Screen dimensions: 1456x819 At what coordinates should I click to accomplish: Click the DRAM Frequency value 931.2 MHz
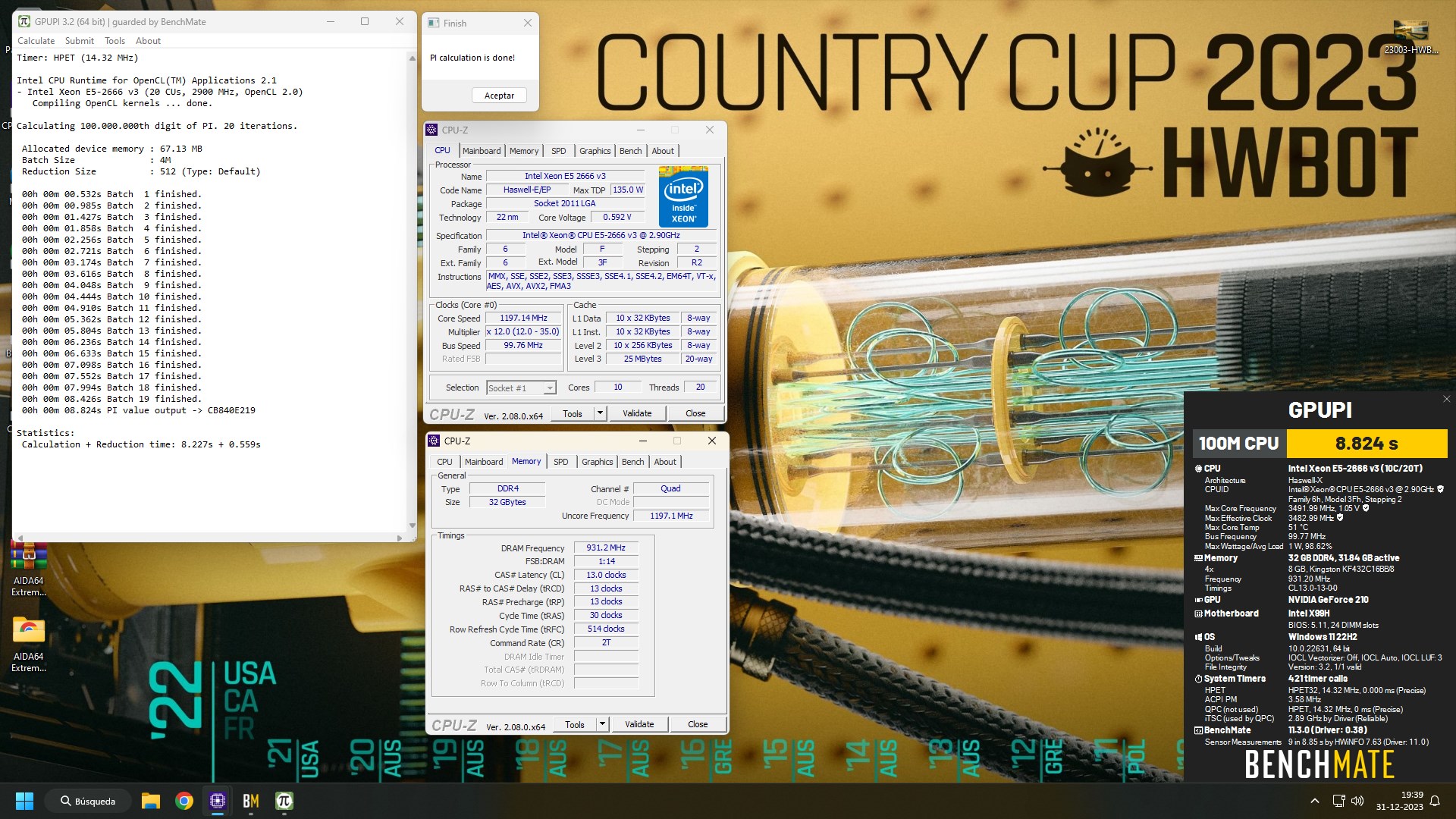(x=606, y=548)
